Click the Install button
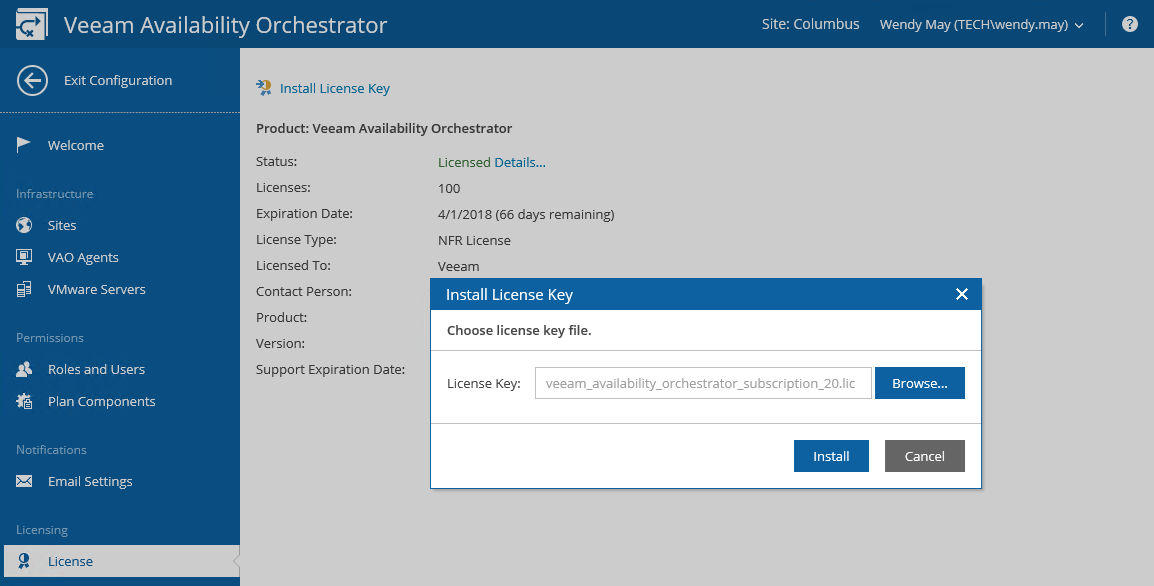 831,456
